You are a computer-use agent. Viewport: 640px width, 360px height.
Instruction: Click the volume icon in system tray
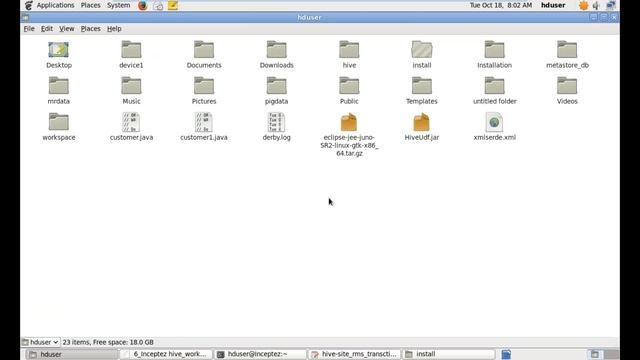click(596, 5)
